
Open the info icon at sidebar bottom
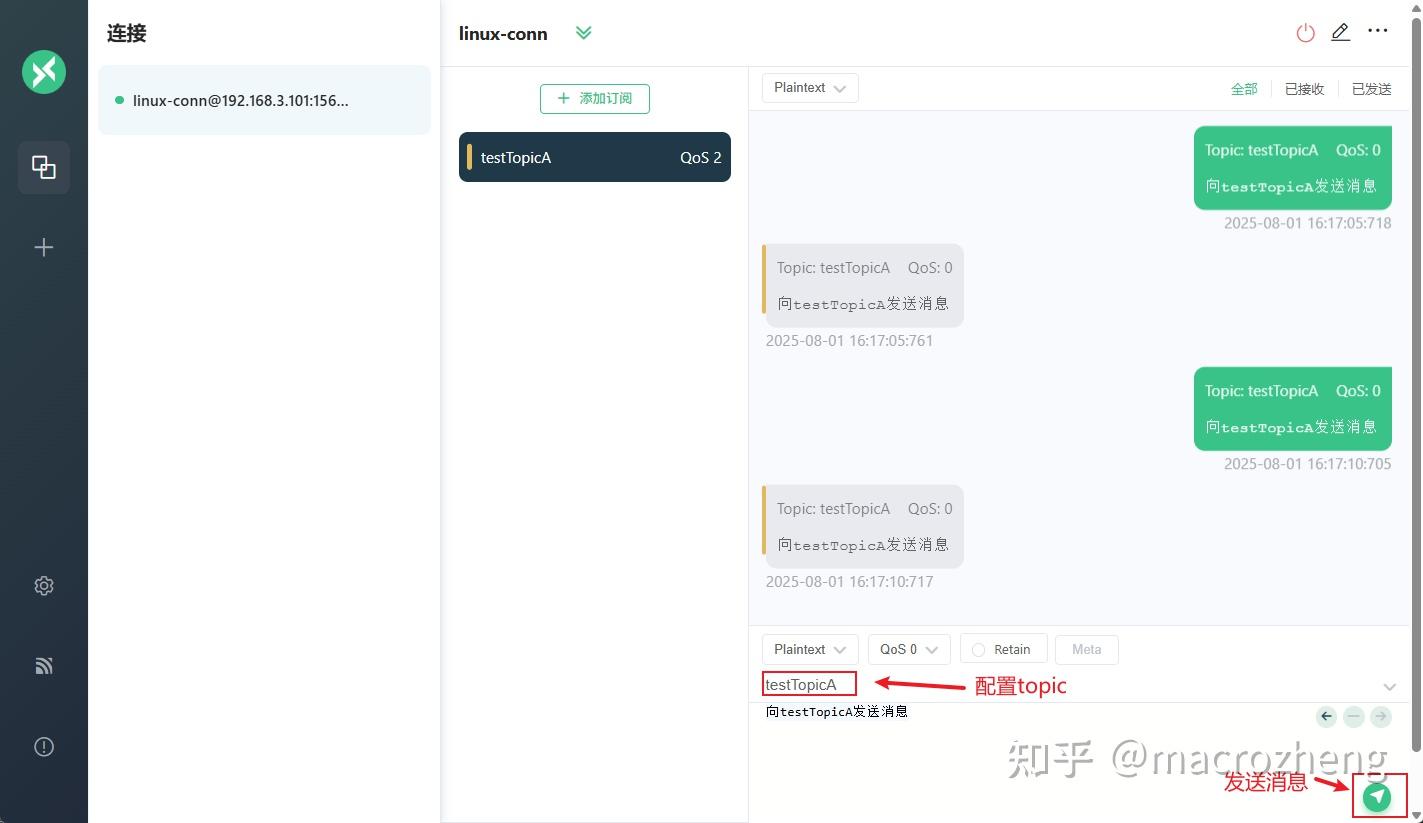[44, 746]
